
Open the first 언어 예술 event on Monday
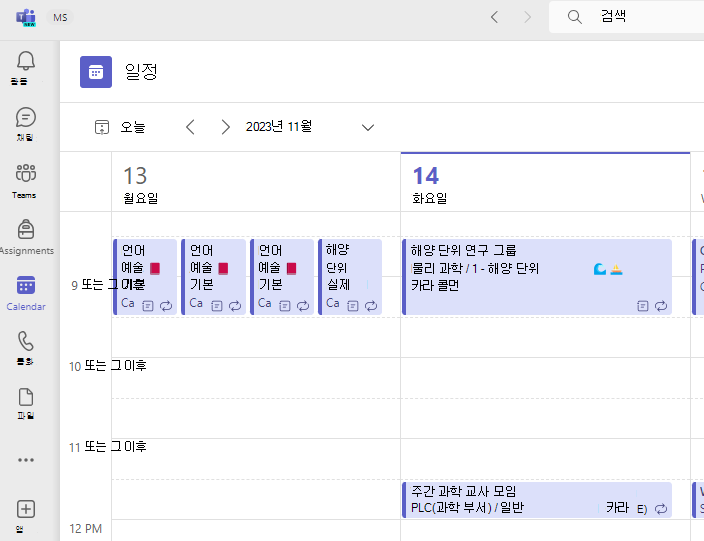145,277
